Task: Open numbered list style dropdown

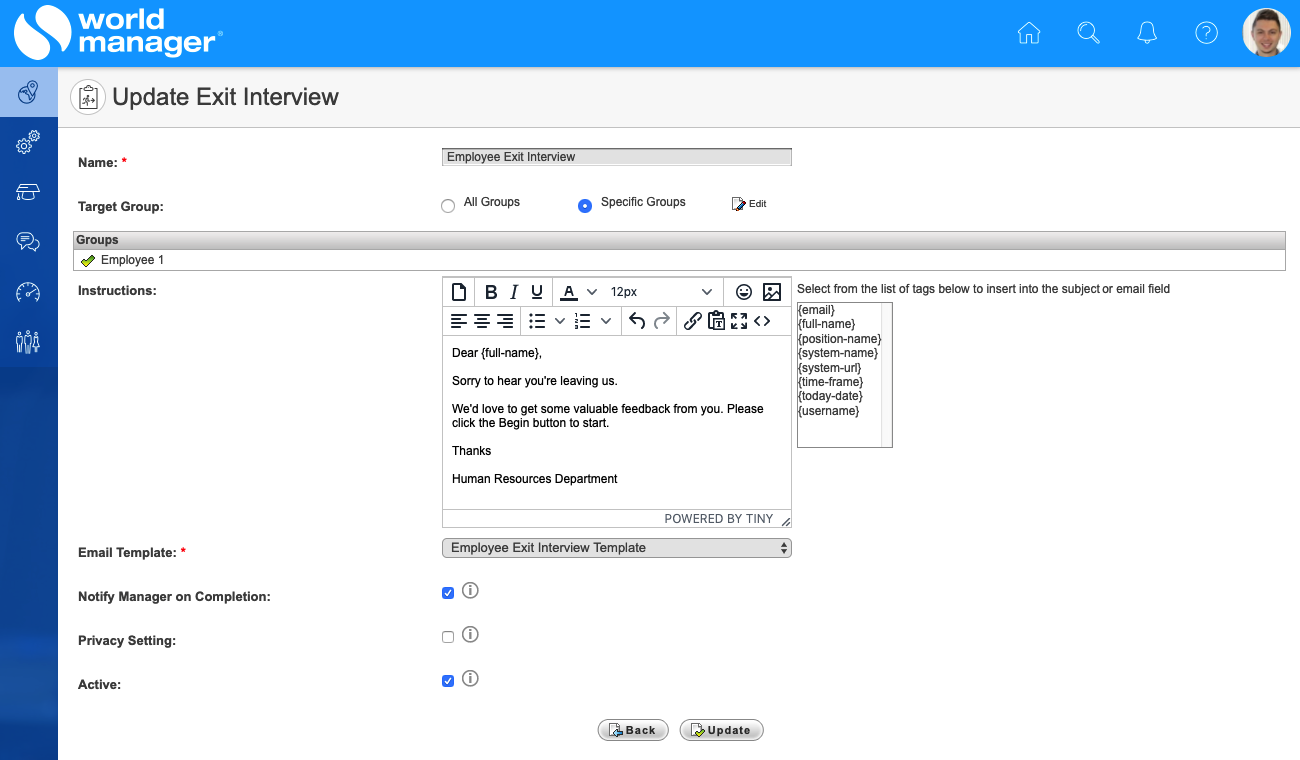Action: [605, 321]
